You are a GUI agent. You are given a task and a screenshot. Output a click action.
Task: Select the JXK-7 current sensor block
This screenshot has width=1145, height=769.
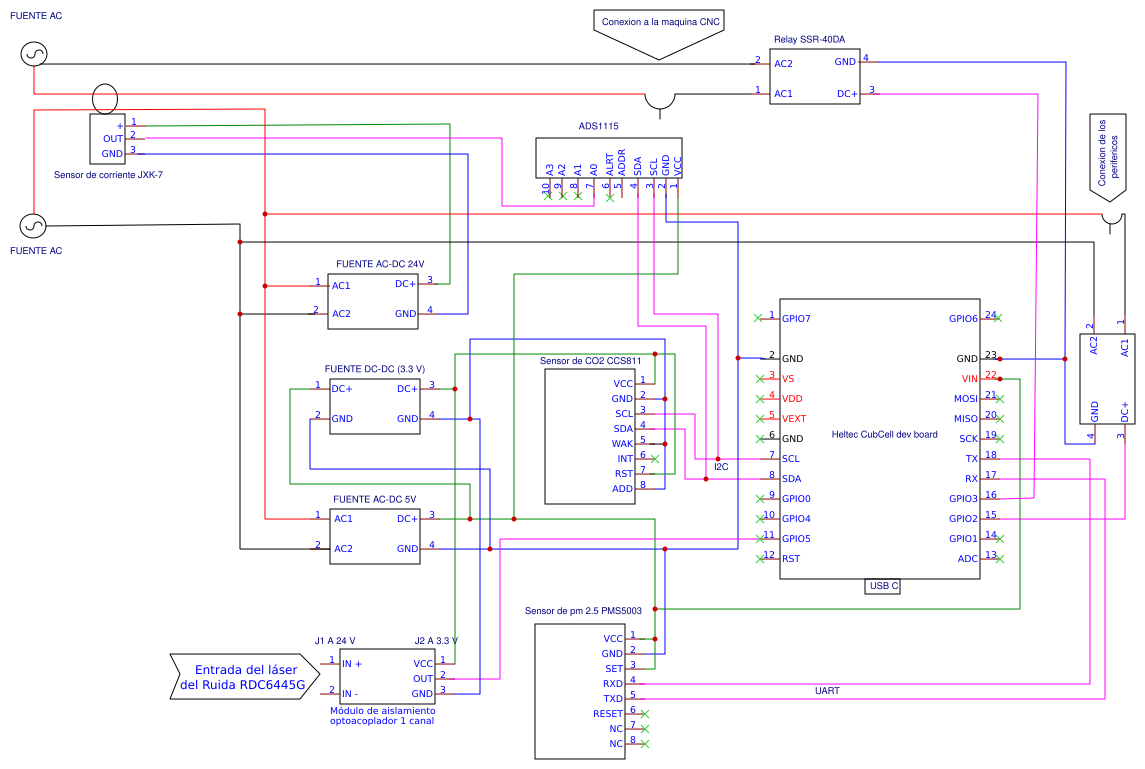click(107, 139)
